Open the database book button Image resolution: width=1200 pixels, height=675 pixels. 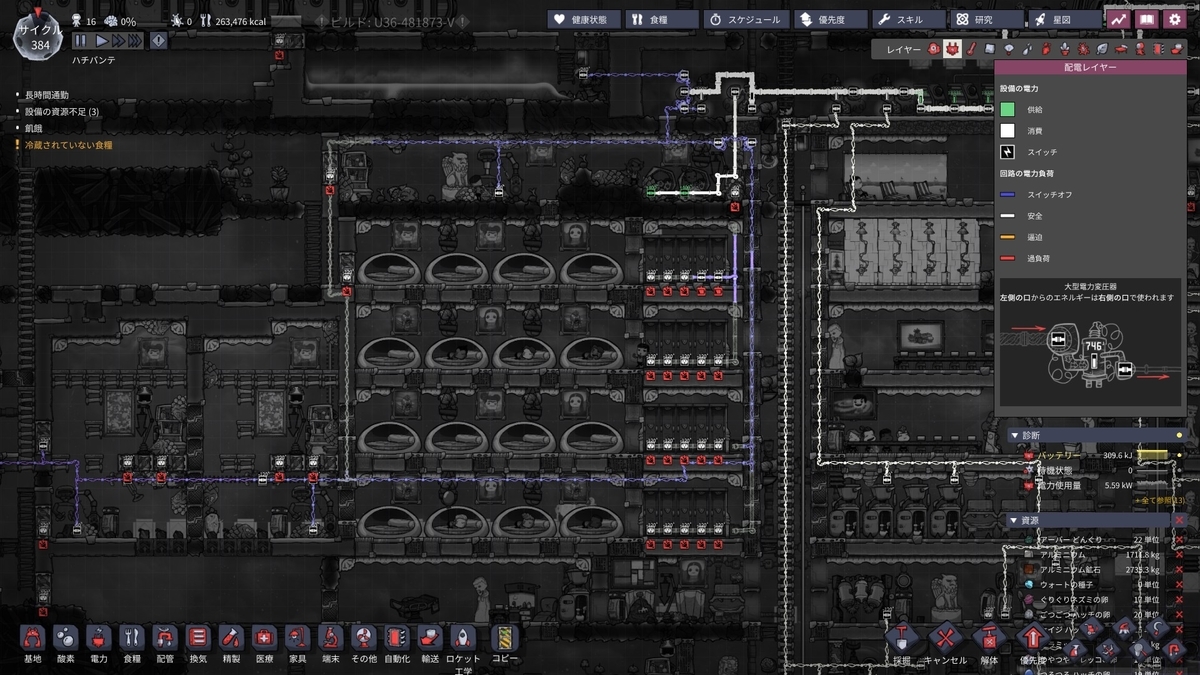1146,19
